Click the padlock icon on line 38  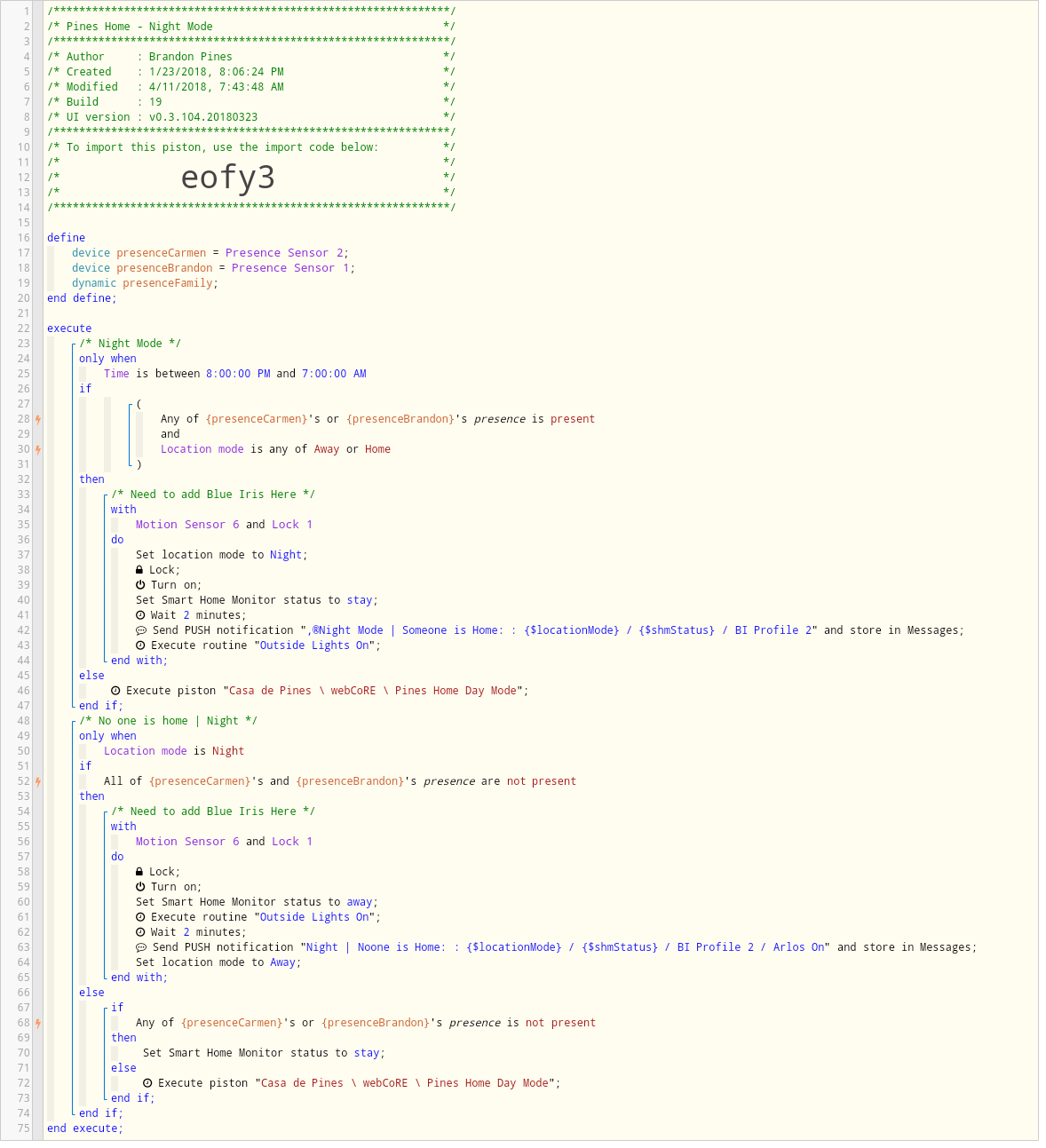pos(139,570)
